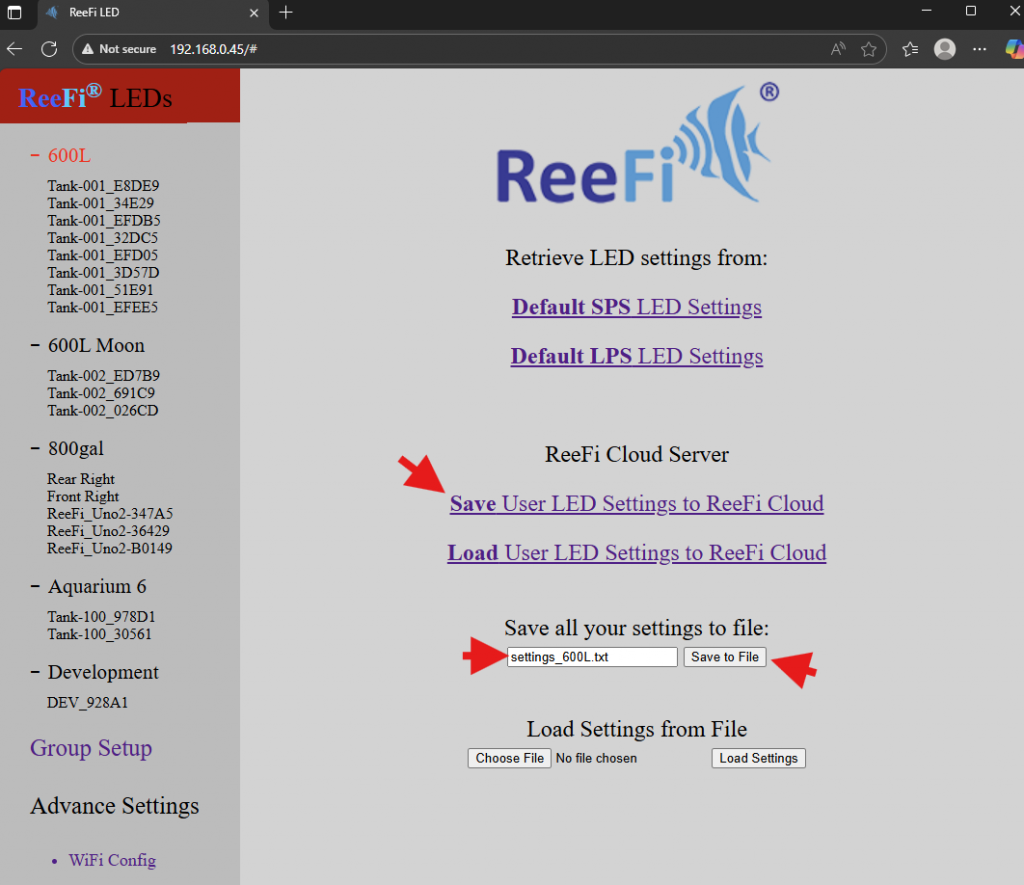This screenshot has width=1024, height=885.
Task: Close the ReeFi LED tab
Action: [254, 13]
